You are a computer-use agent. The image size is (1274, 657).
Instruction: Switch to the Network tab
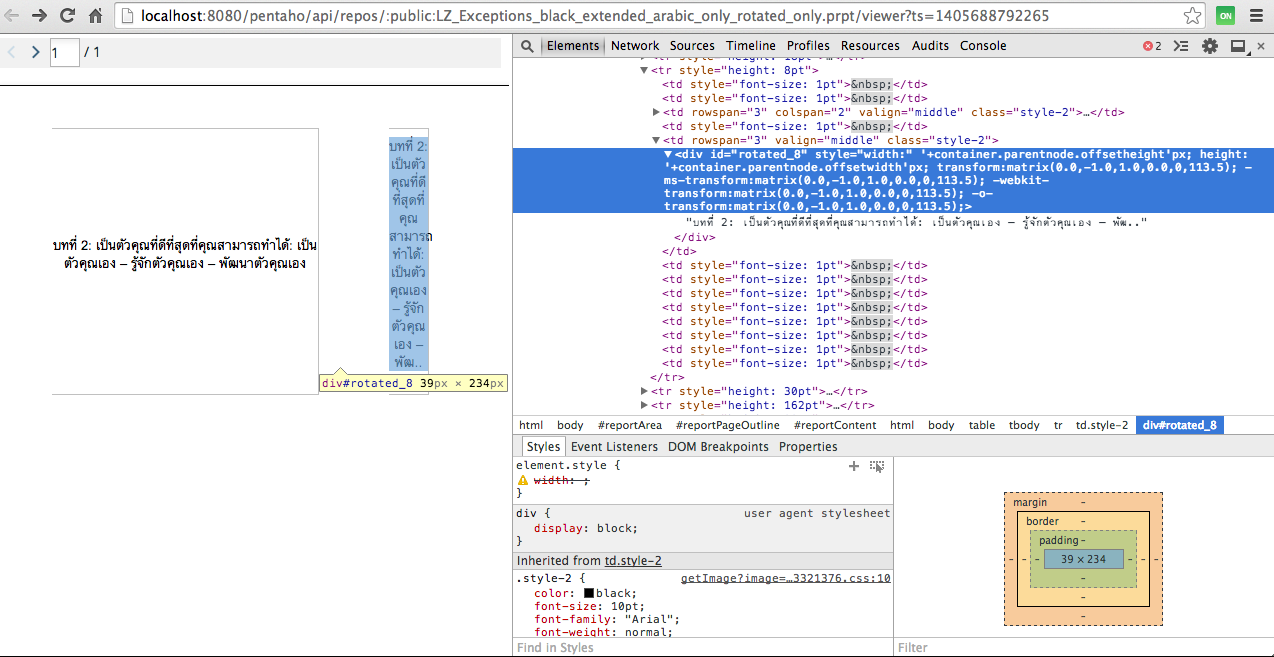tap(635, 46)
